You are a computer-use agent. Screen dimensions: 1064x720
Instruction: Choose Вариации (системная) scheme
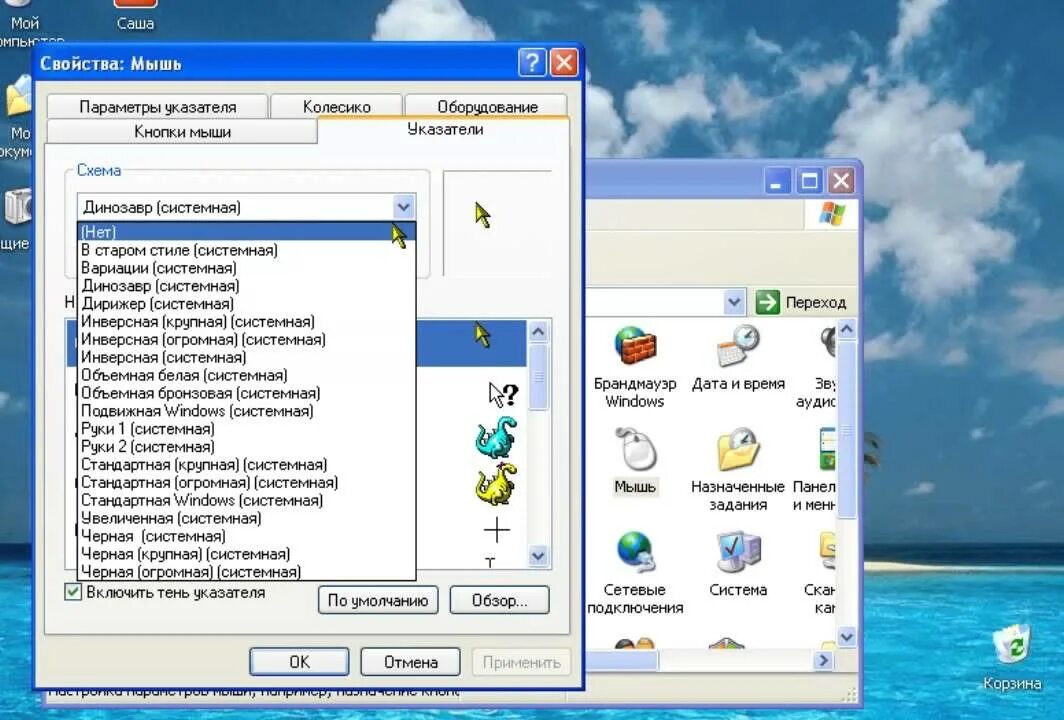[x=246, y=268]
